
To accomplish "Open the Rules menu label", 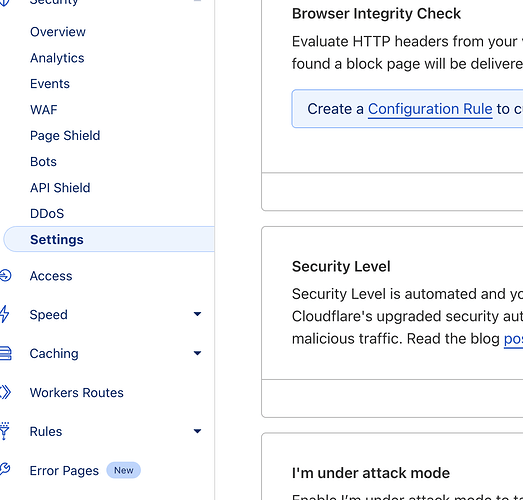I will click(x=46, y=431).
